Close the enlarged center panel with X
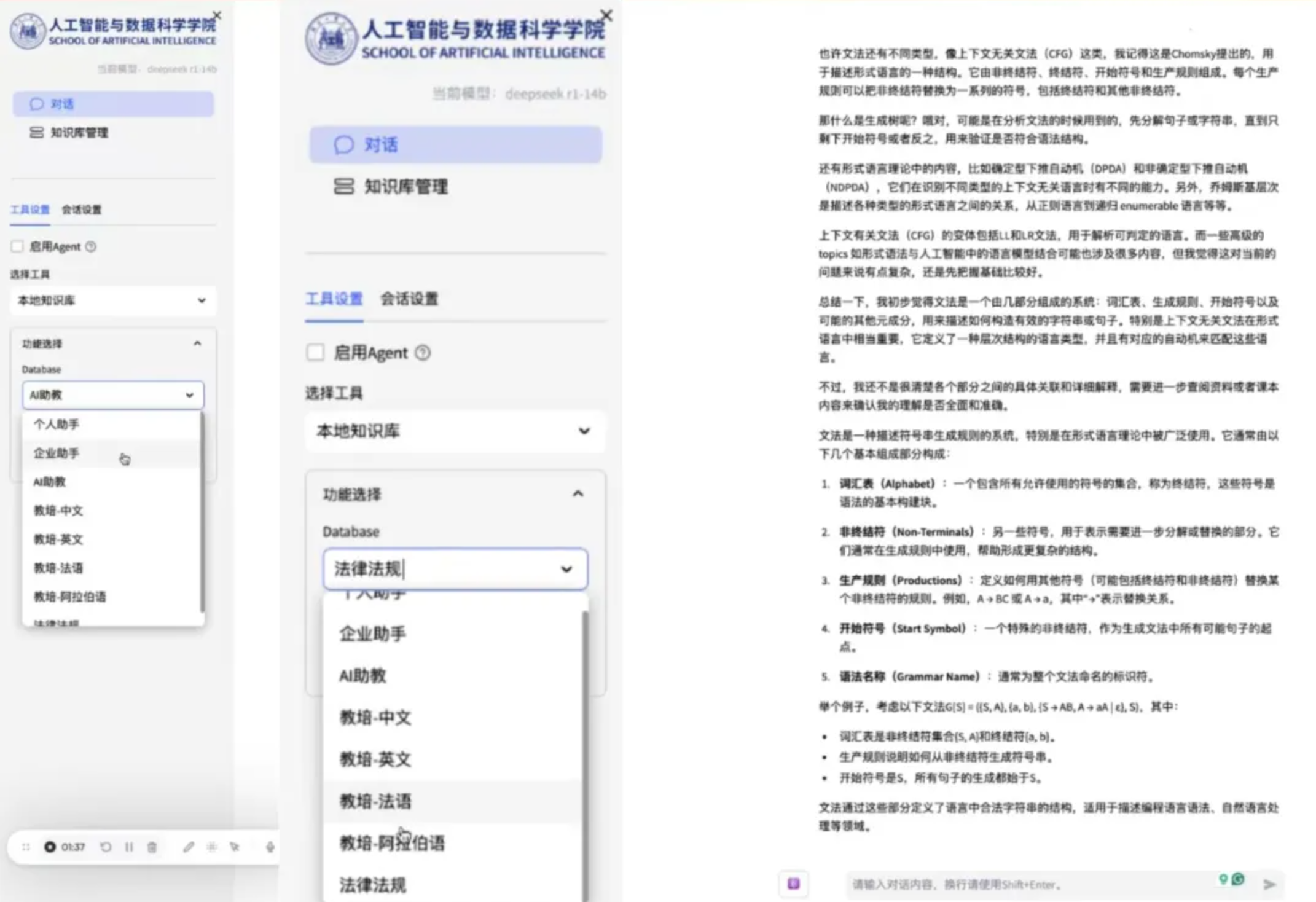This screenshot has height=902, width=1316. [606, 15]
